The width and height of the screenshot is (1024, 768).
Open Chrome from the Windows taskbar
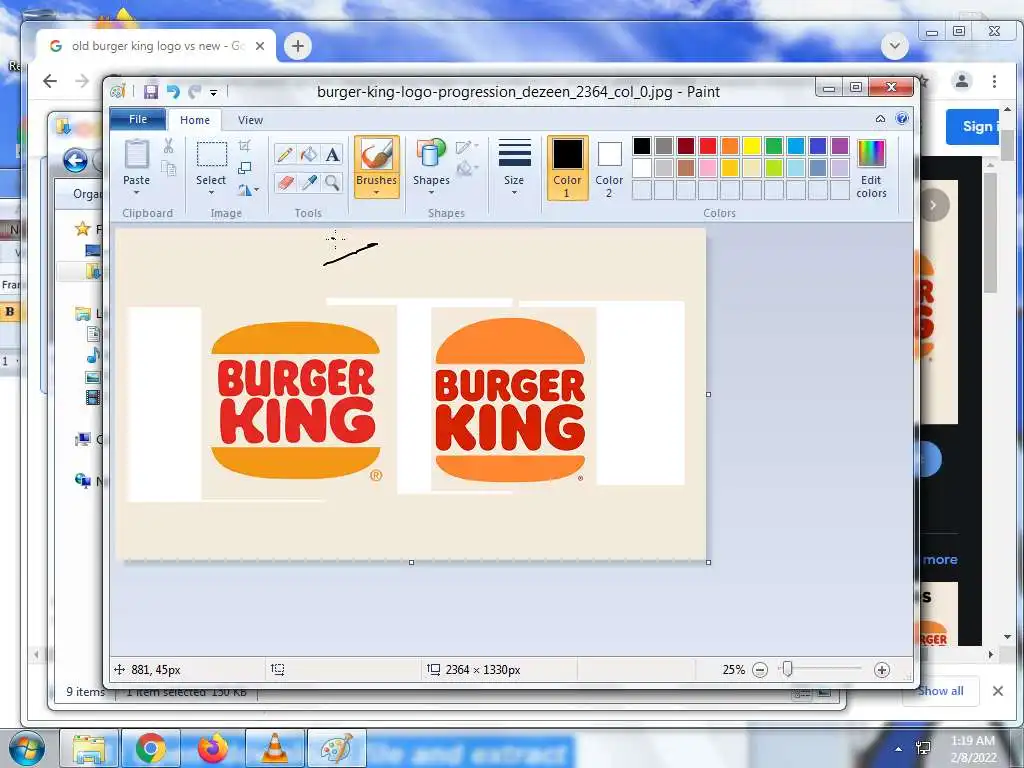tap(151, 748)
